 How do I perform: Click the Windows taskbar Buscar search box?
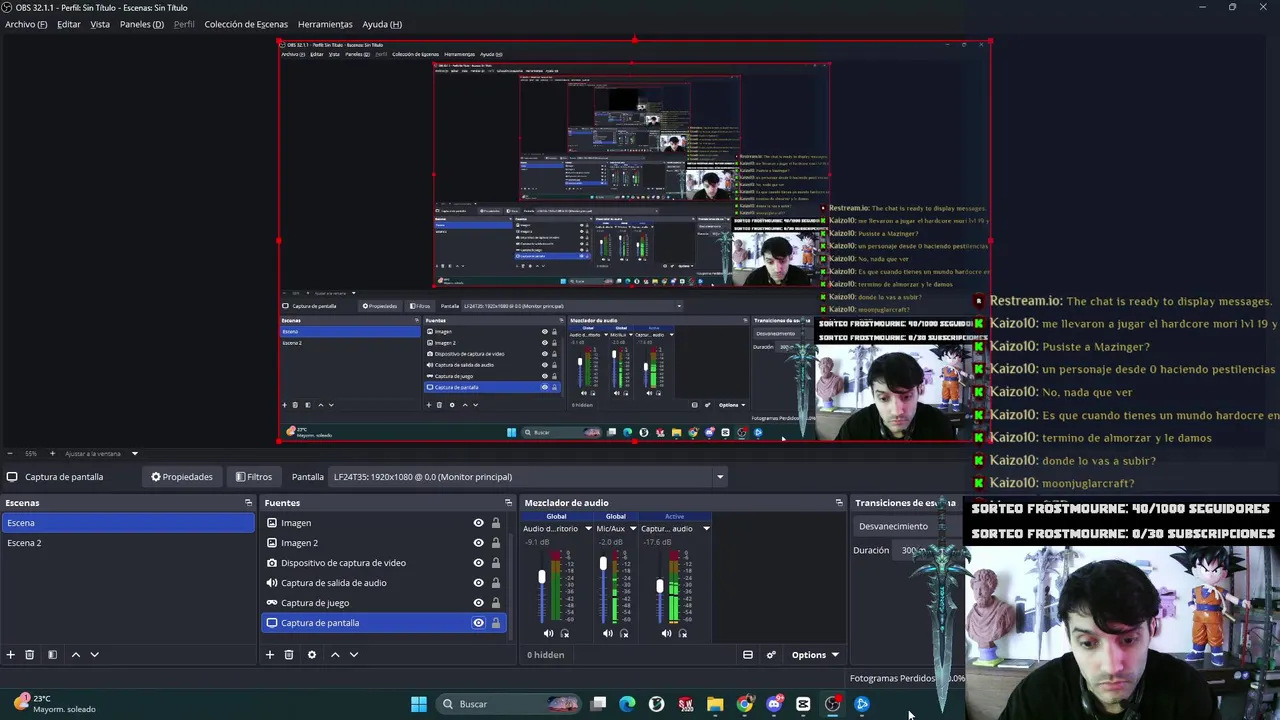pyautogui.click(x=510, y=704)
